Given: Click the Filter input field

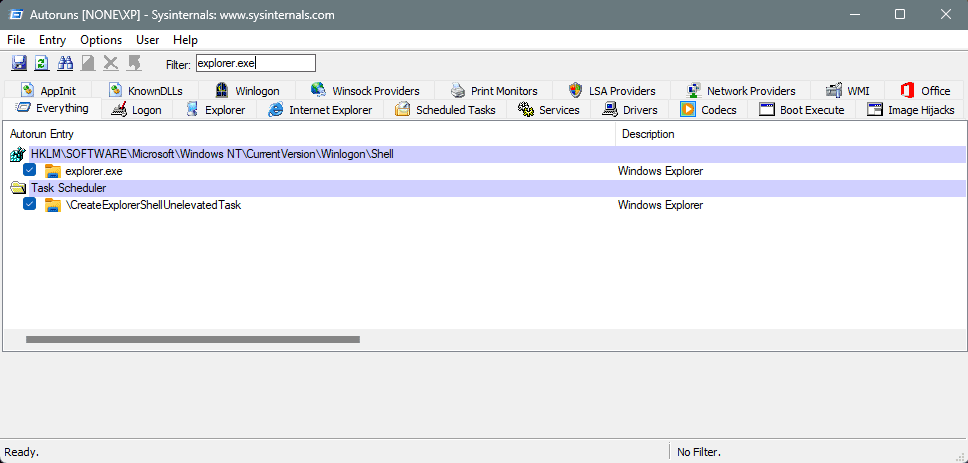Looking at the screenshot, I should click(x=256, y=63).
